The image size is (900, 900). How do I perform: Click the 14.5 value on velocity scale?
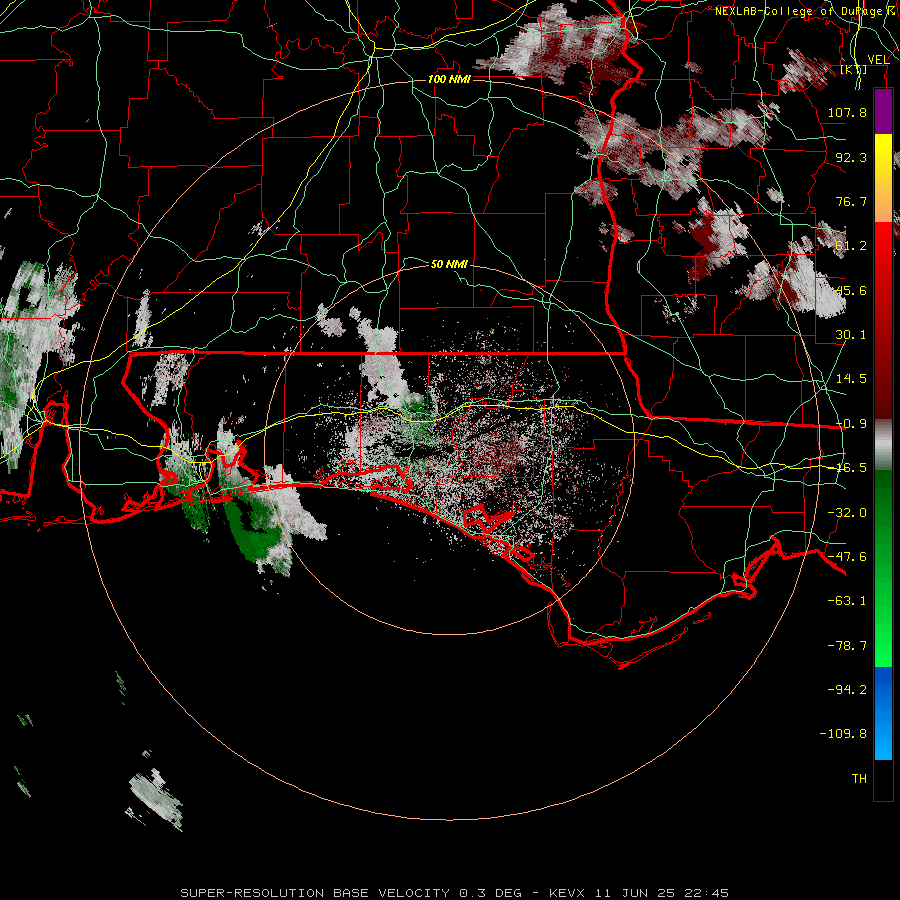(851, 379)
